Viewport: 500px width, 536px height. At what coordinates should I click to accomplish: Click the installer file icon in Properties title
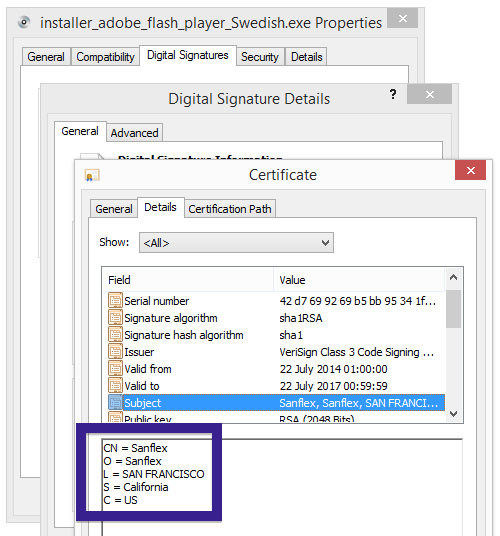click(24, 23)
